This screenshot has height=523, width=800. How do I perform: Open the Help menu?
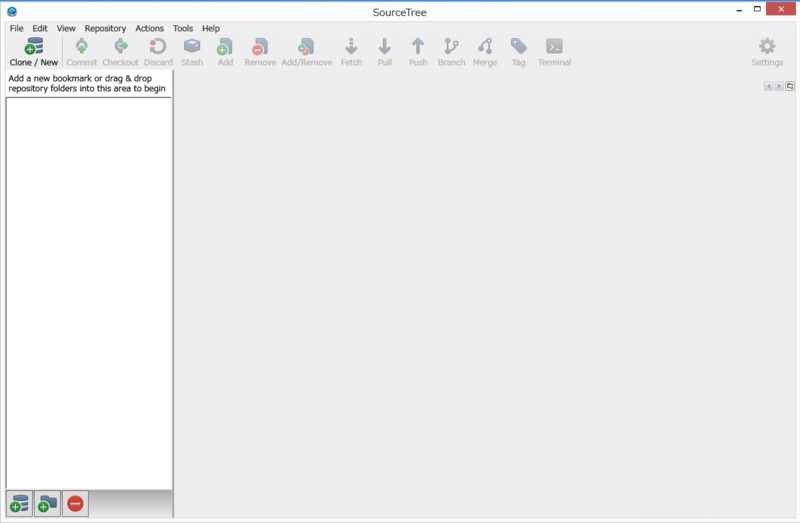211,29
